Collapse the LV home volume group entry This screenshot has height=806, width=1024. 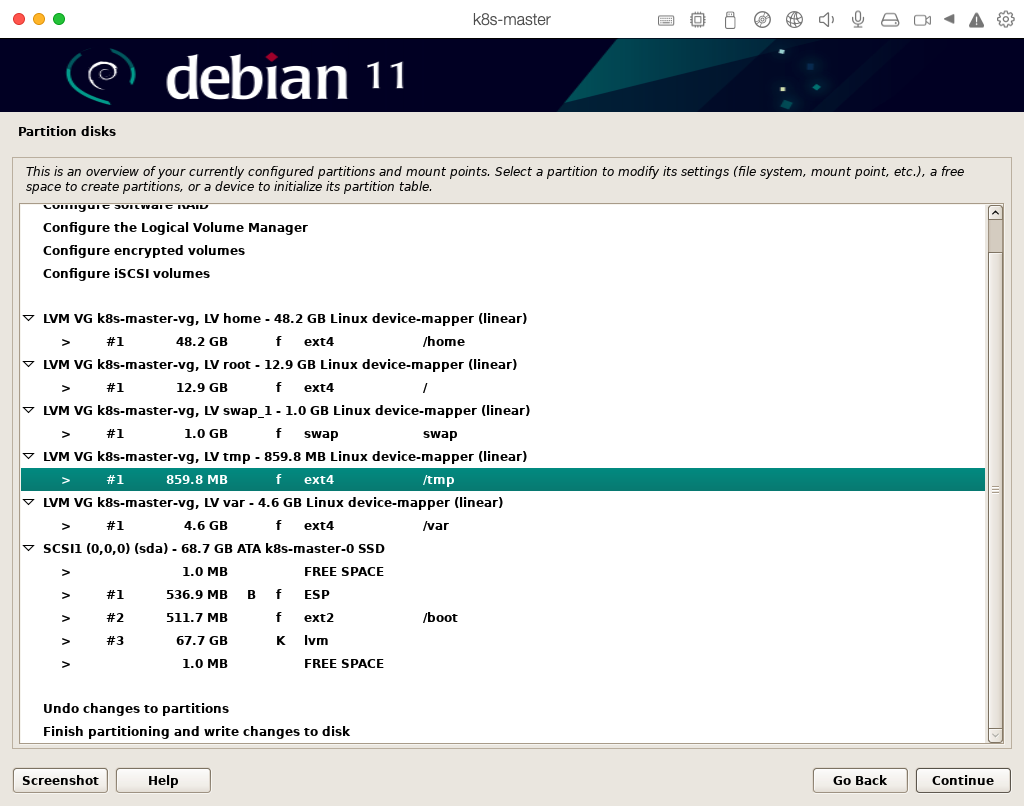point(28,318)
